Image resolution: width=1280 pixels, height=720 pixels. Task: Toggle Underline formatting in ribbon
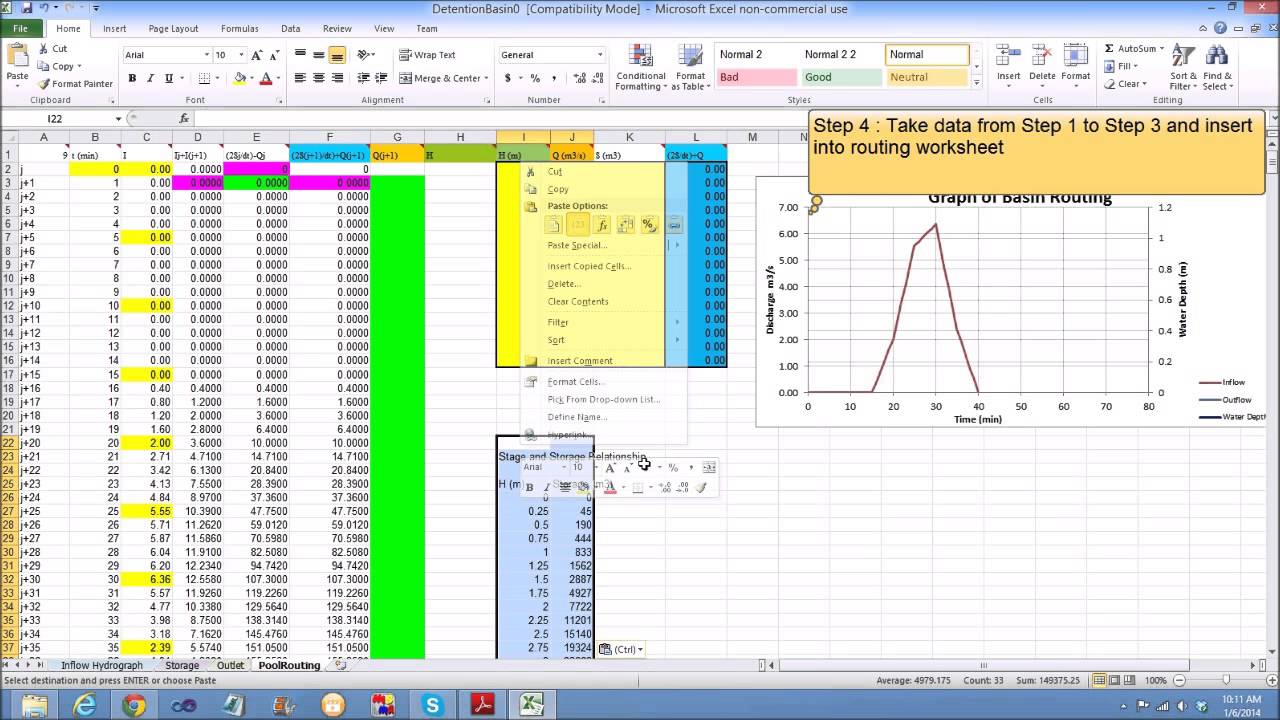coord(168,78)
